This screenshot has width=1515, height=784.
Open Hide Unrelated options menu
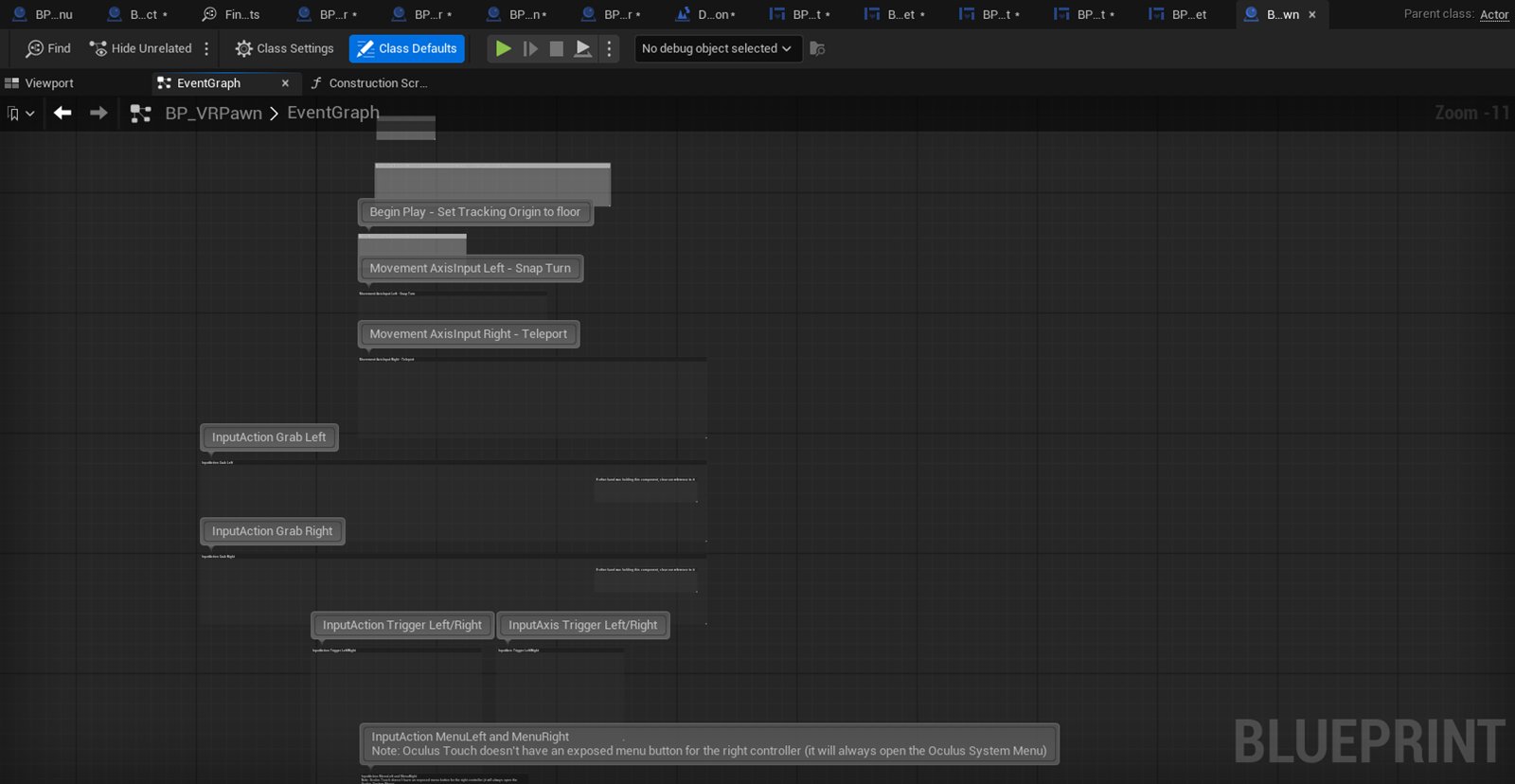[x=206, y=48]
